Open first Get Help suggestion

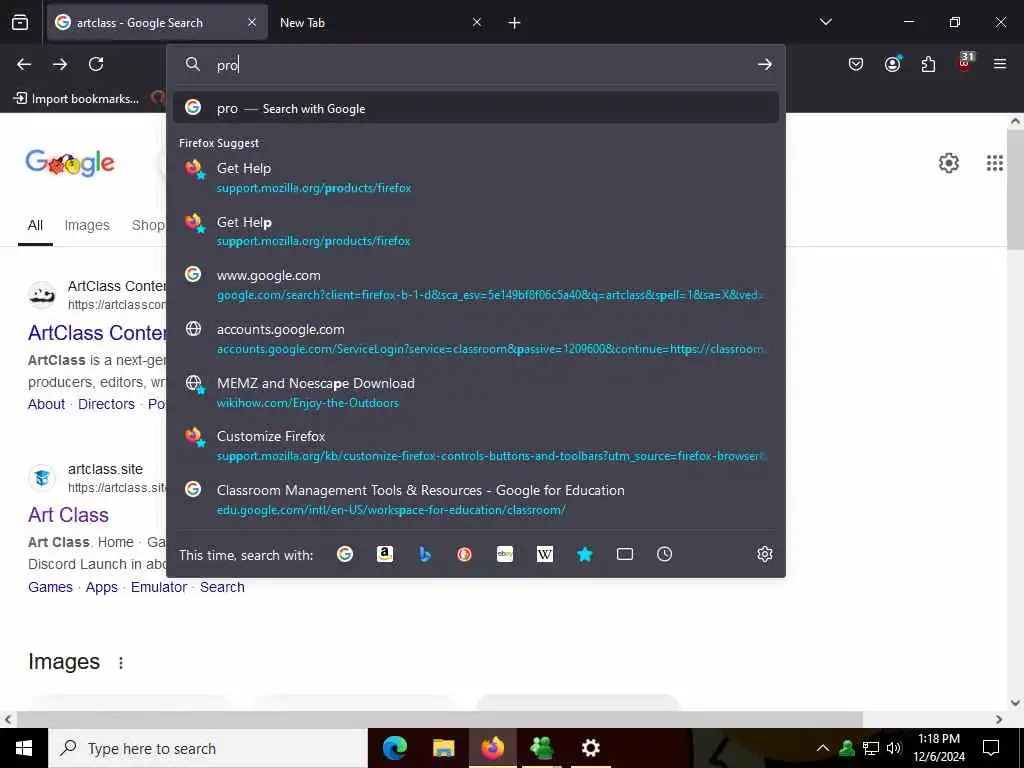[476, 178]
